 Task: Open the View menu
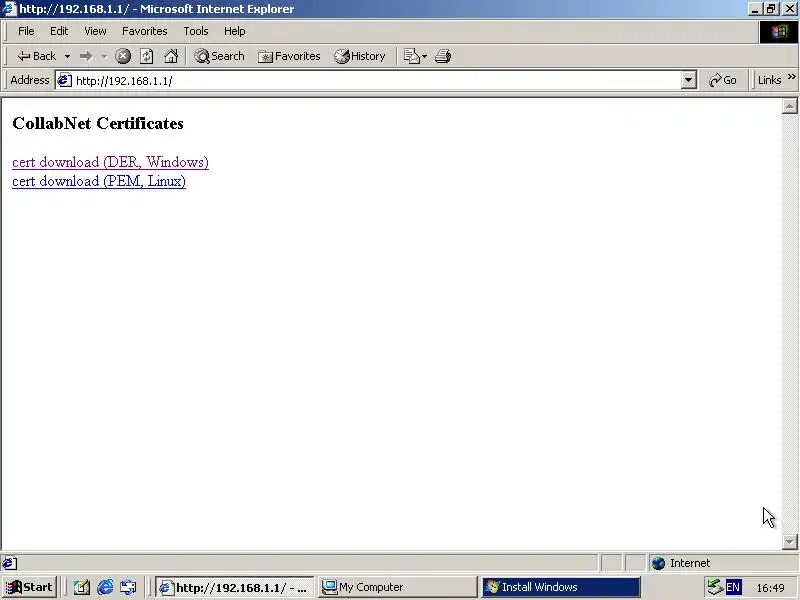[x=95, y=31]
